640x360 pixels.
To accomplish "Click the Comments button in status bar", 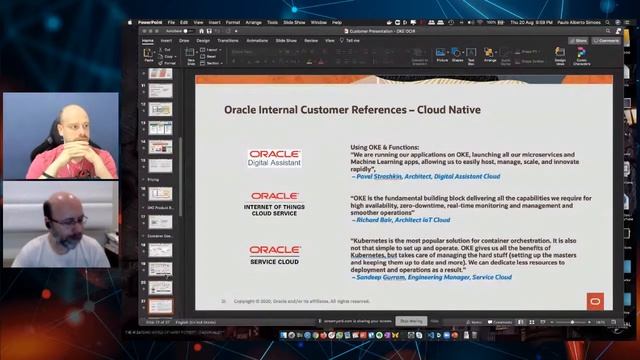I will click(x=500, y=322).
